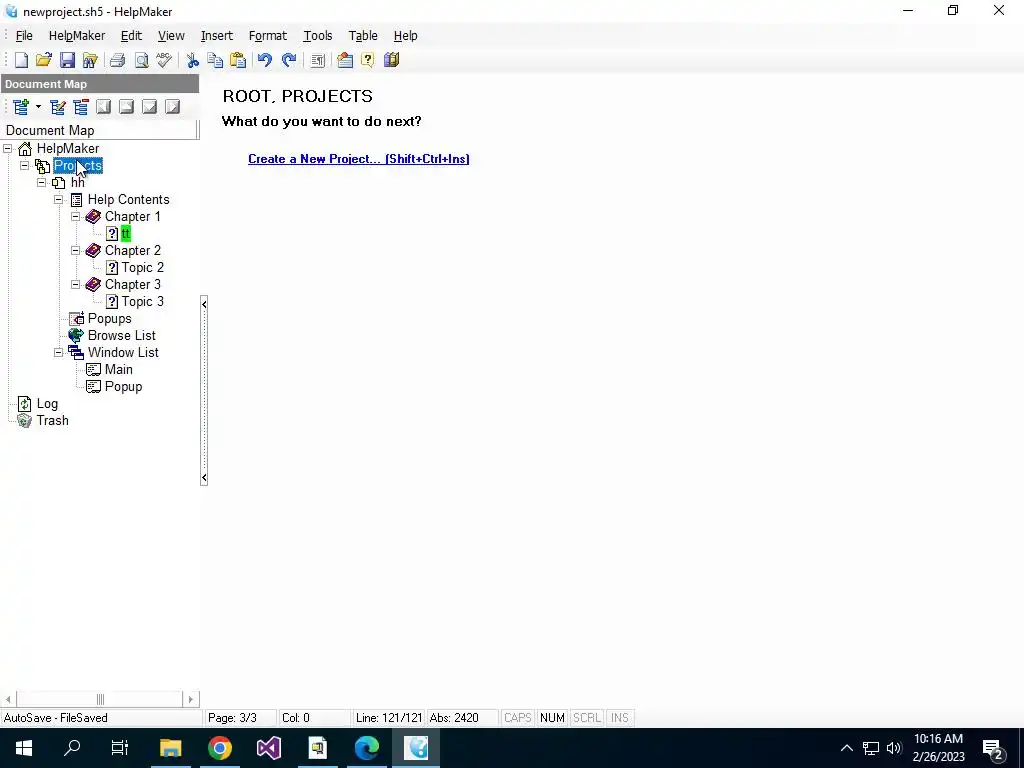The width and height of the screenshot is (1024, 768).
Task: Move node left using the arrow button
Action: click(104, 106)
